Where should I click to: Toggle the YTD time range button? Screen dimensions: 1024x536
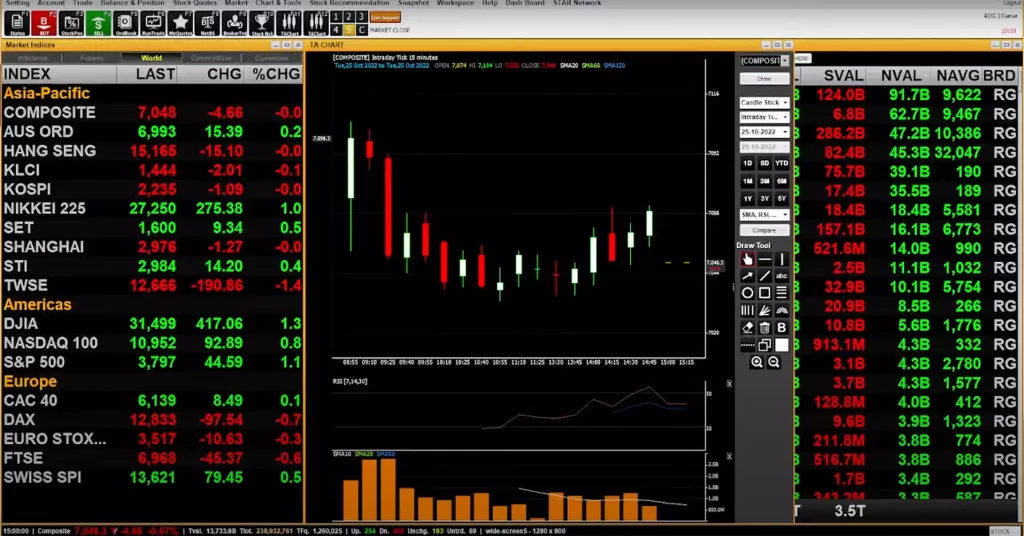(x=781, y=163)
